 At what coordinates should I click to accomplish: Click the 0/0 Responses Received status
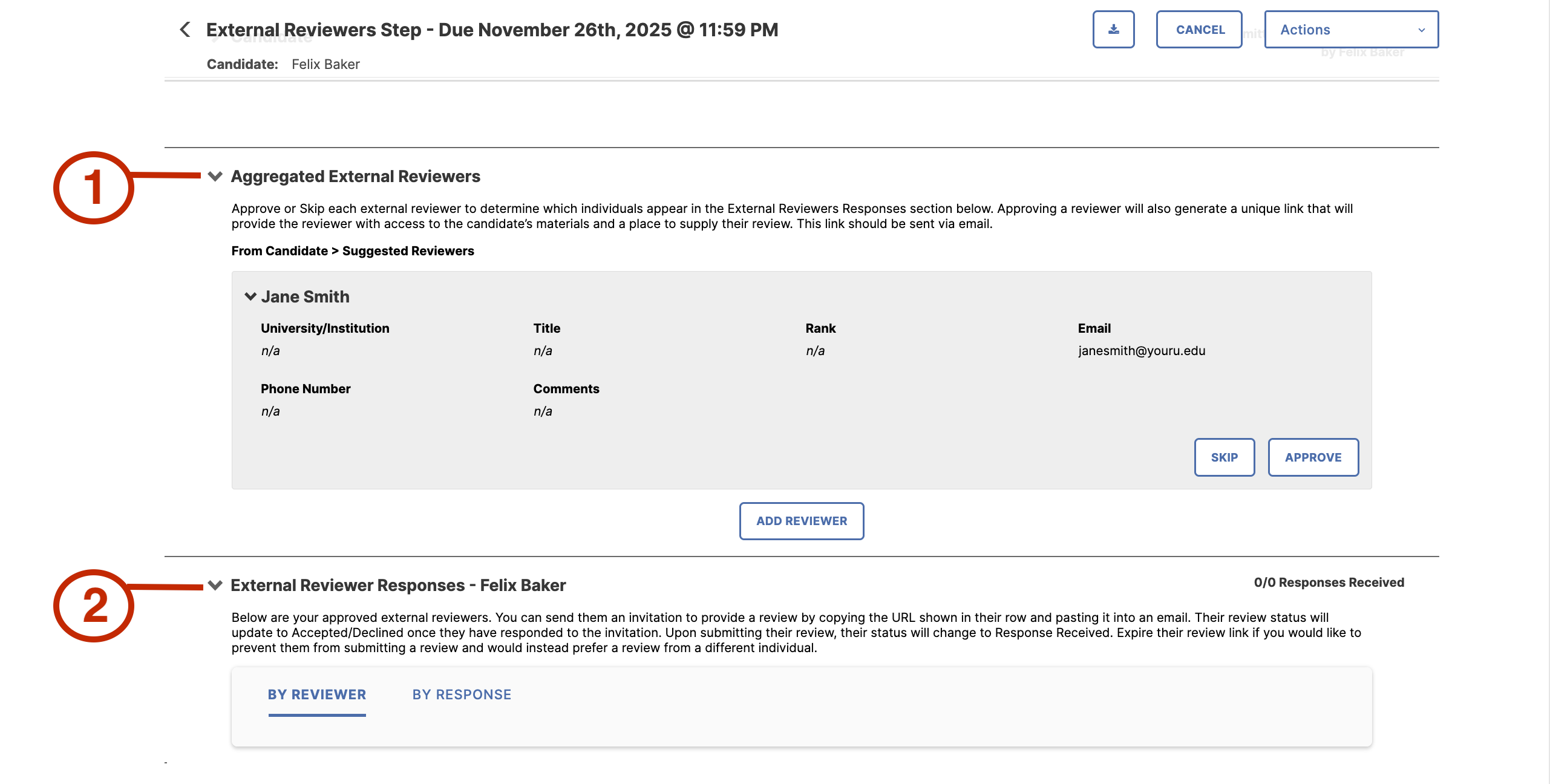[x=1329, y=583]
